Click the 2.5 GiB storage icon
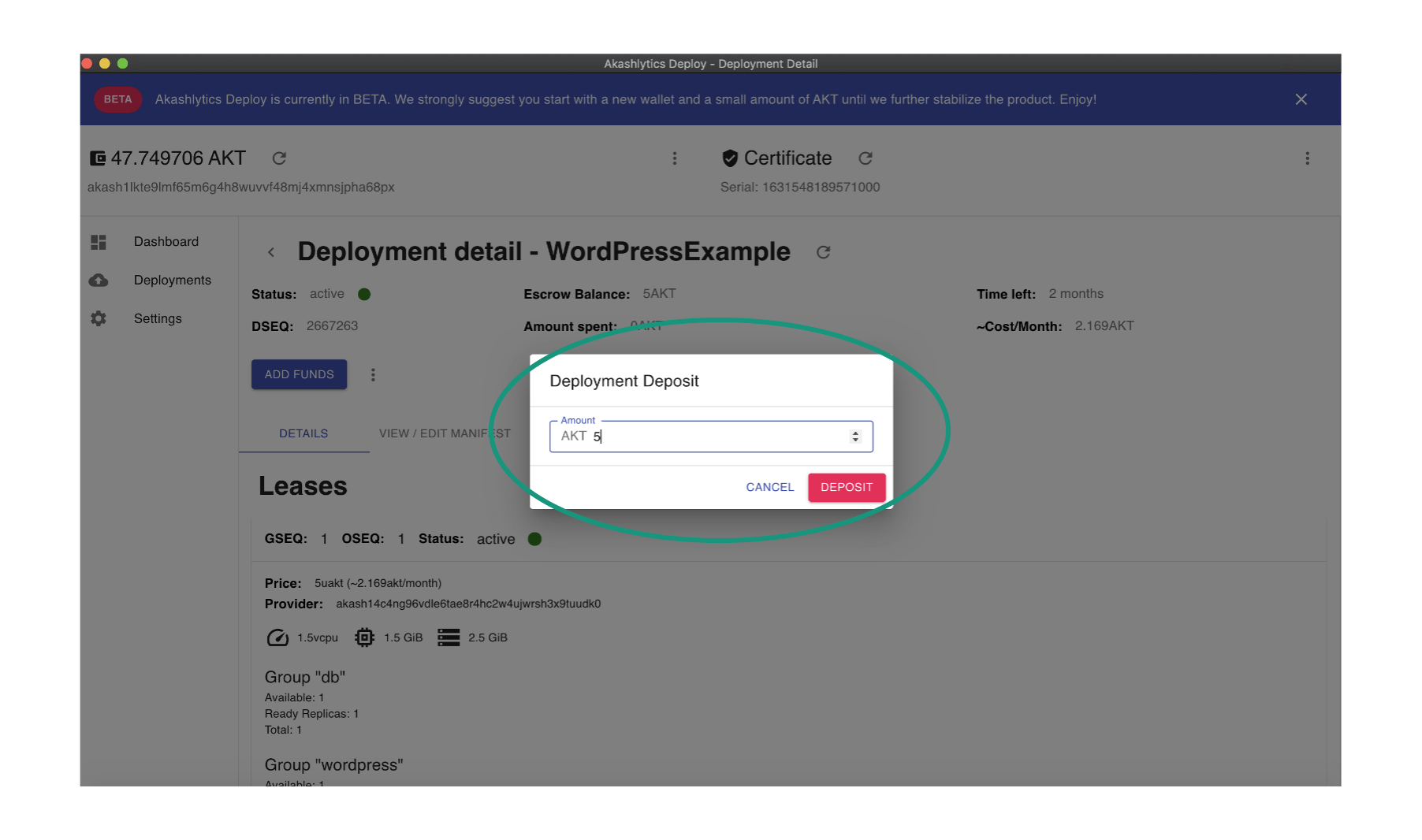Viewport: 1422px width, 840px height. click(449, 638)
